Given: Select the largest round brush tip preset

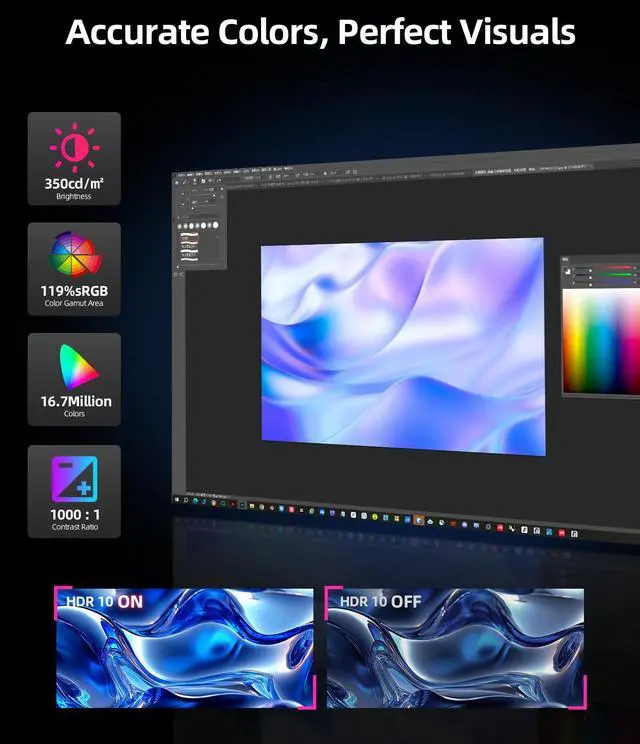Looking at the screenshot, I should point(213,225).
